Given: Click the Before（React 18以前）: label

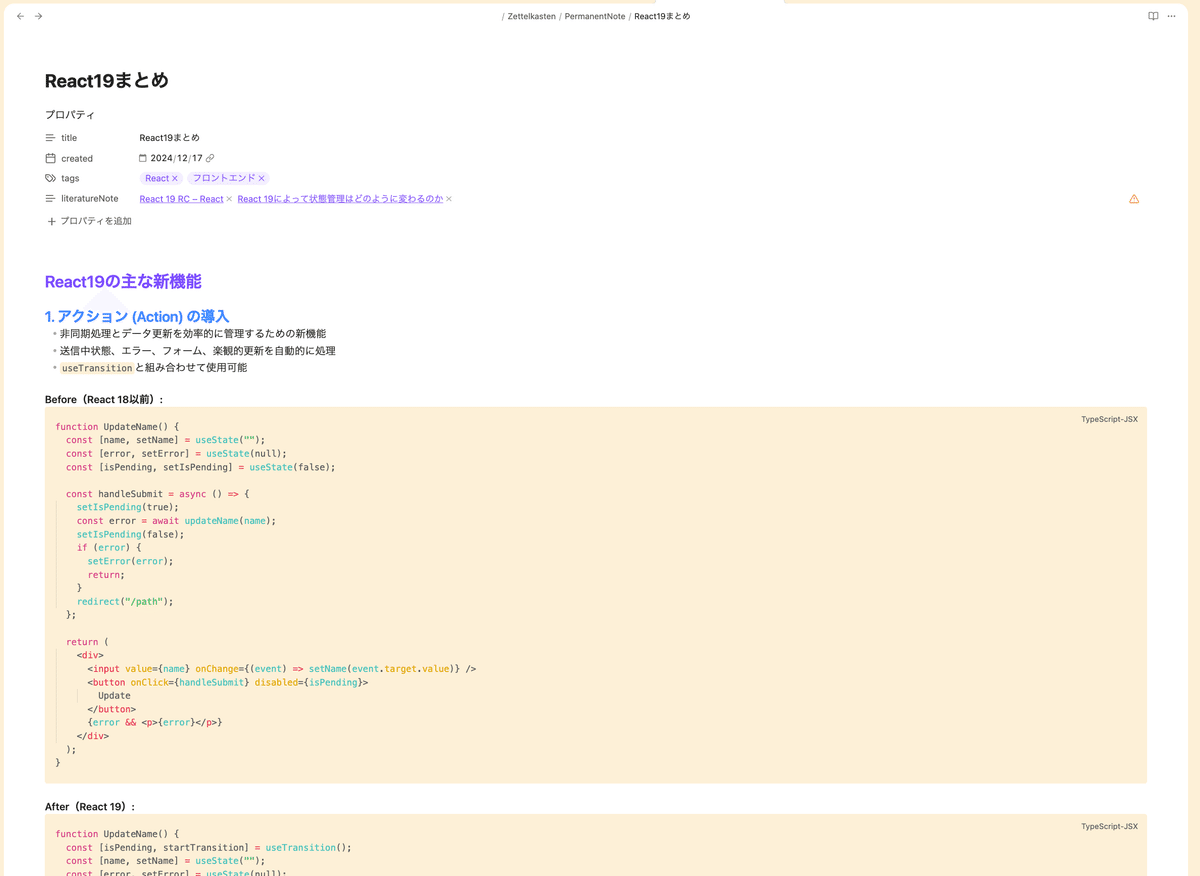Looking at the screenshot, I should 104,399.
